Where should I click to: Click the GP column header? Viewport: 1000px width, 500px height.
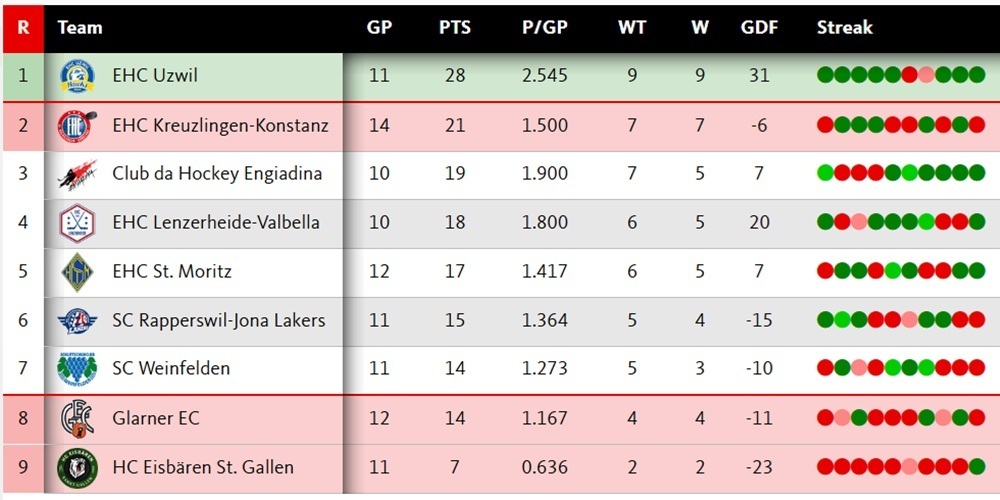click(379, 28)
